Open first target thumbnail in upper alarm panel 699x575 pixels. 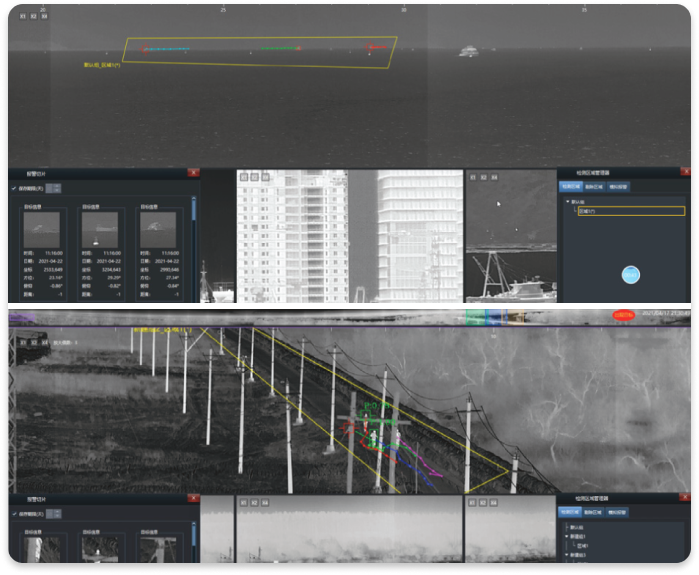click(41, 231)
